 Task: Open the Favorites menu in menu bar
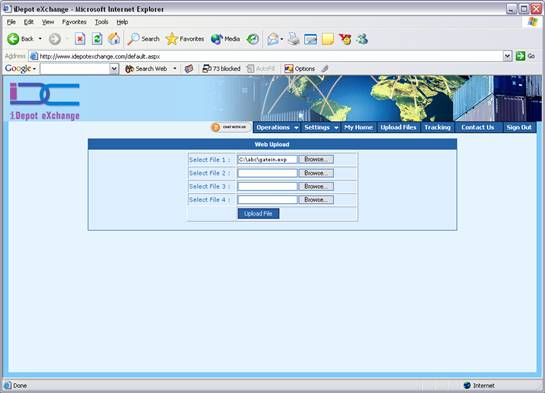click(74, 22)
